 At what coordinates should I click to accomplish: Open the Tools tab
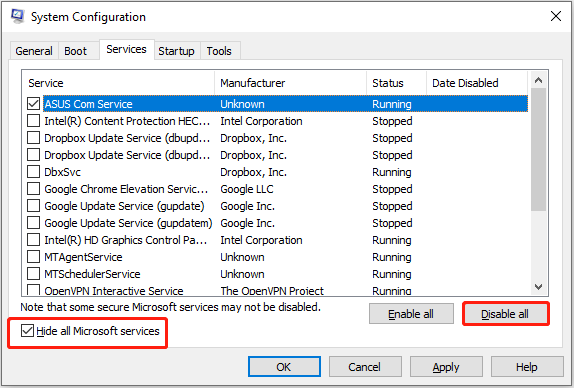[x=219, y=51]
